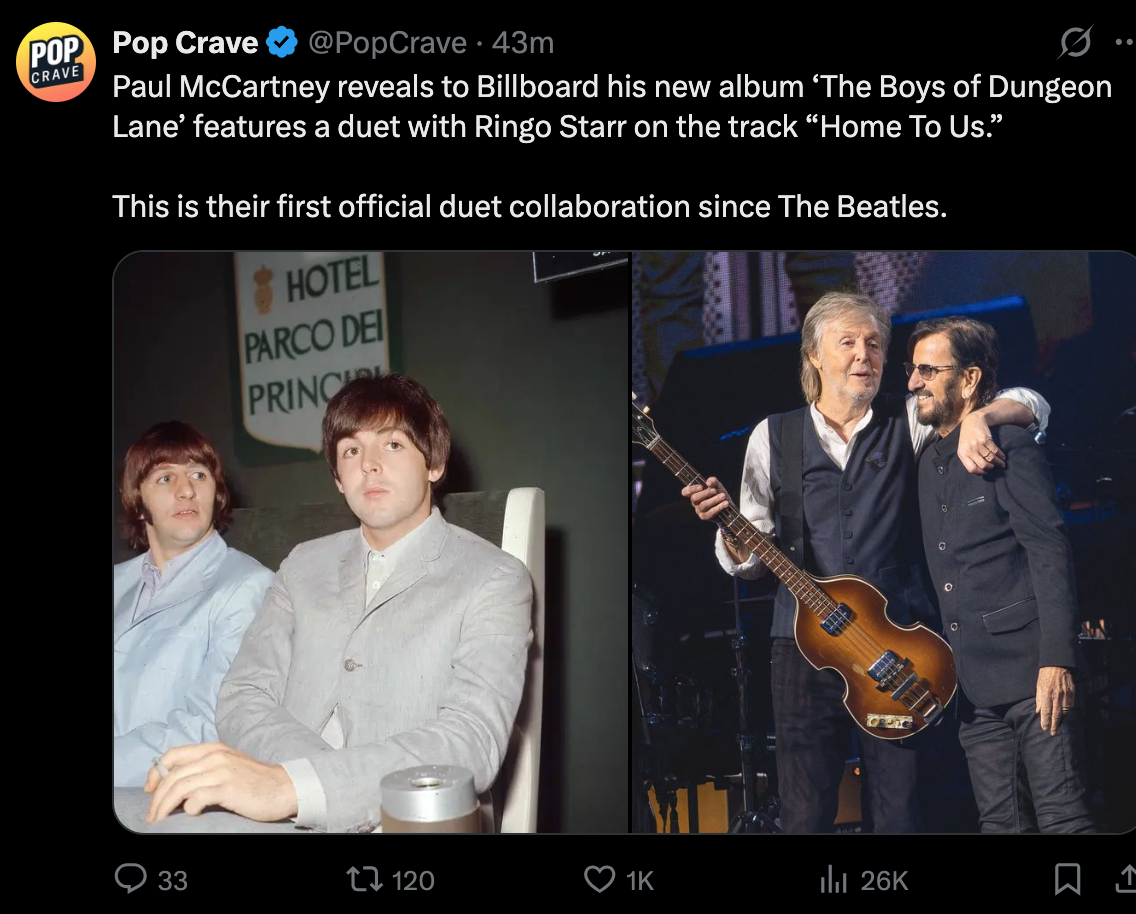
Task: Open the left photo with hotel sign
Action: 371,542
